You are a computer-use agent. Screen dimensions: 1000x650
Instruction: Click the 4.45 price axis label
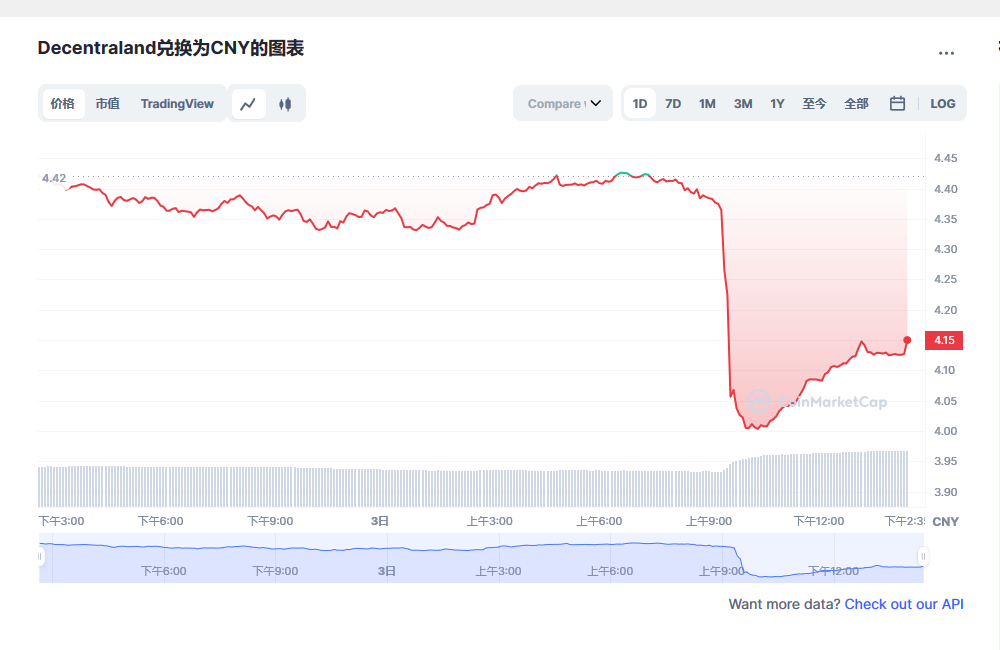[945, 158]
